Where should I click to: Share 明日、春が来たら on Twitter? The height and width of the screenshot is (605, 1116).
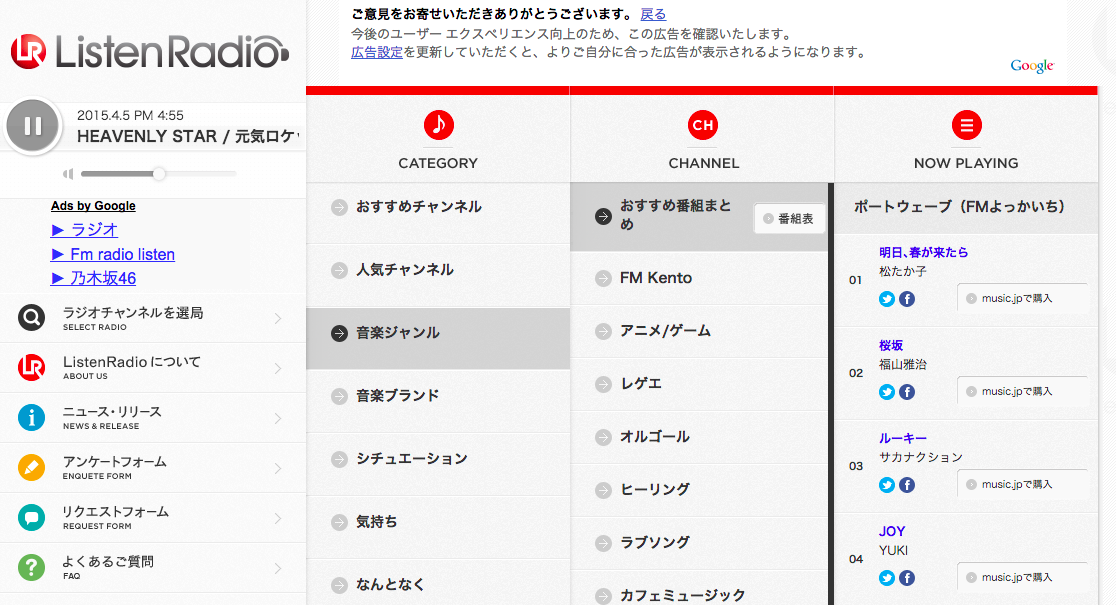click(887, 299)
